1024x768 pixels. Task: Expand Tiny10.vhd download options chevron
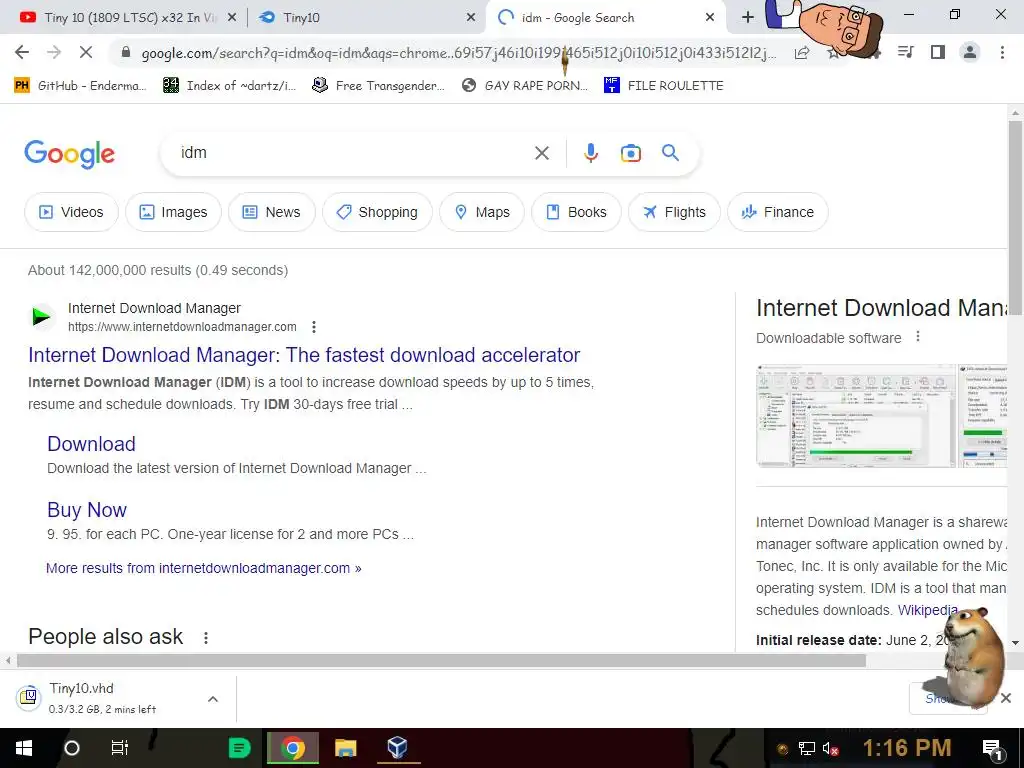(x=213, y=699)
